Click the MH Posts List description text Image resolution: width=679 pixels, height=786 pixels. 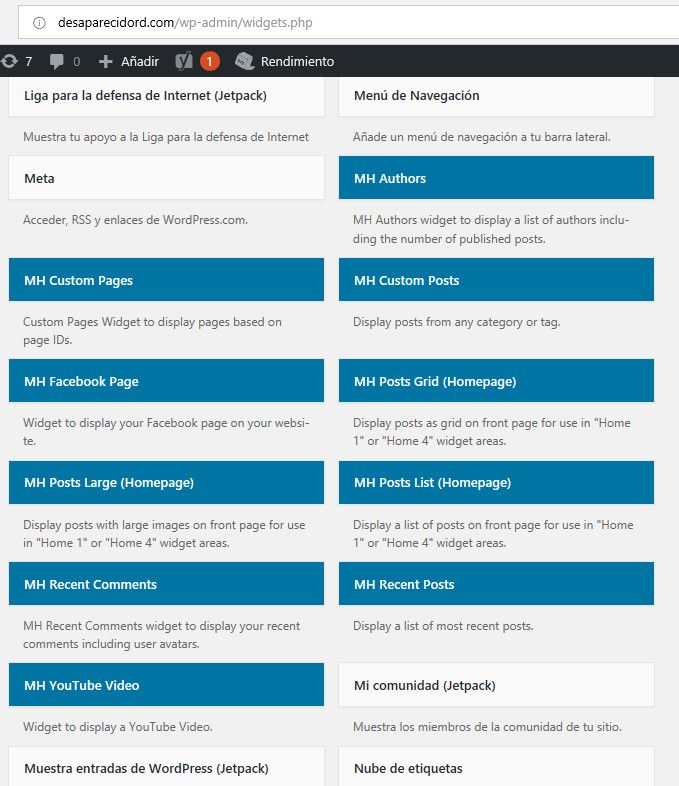click(x=493, y=534)
